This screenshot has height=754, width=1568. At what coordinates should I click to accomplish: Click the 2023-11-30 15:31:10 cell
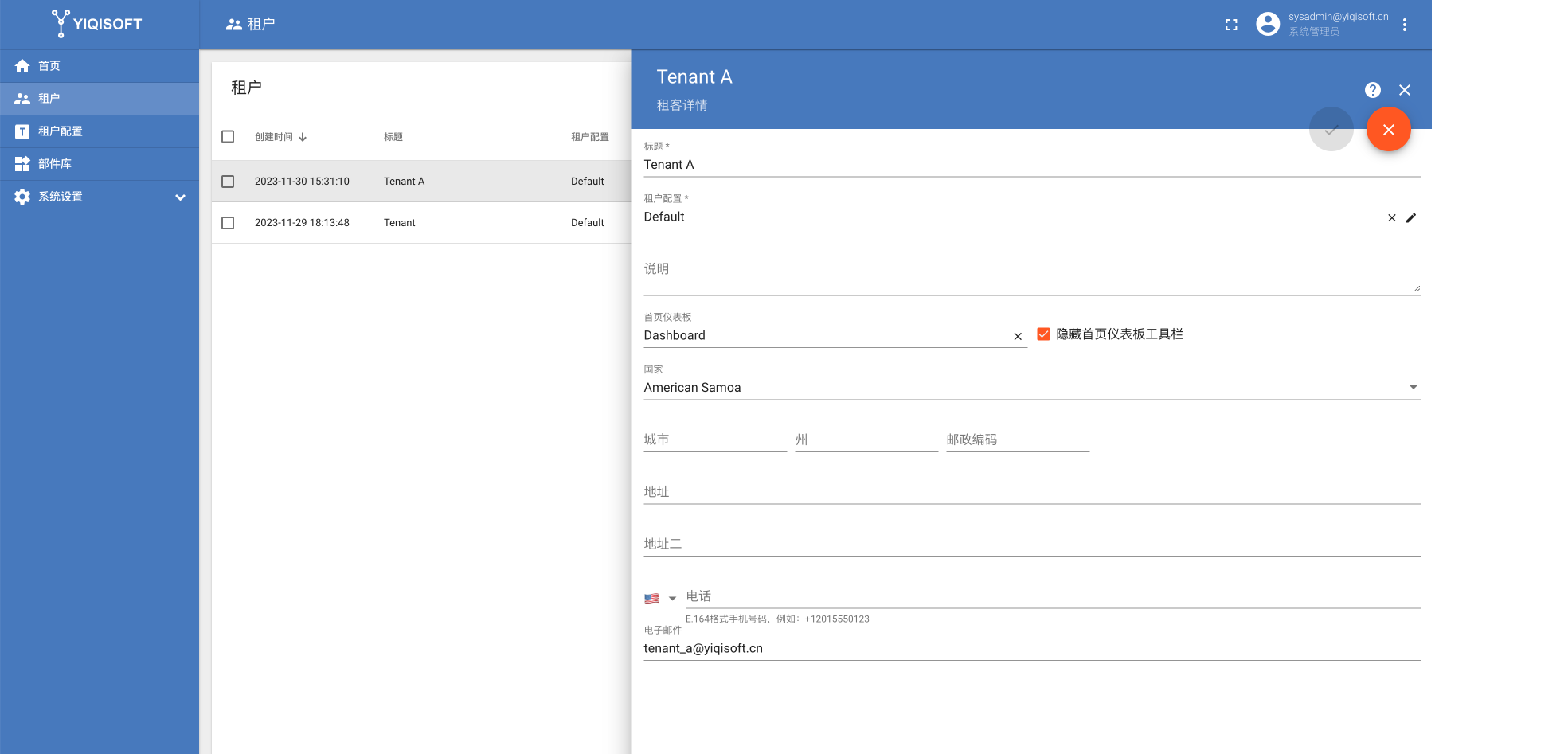pyautogui.click(x=302, y=182)
